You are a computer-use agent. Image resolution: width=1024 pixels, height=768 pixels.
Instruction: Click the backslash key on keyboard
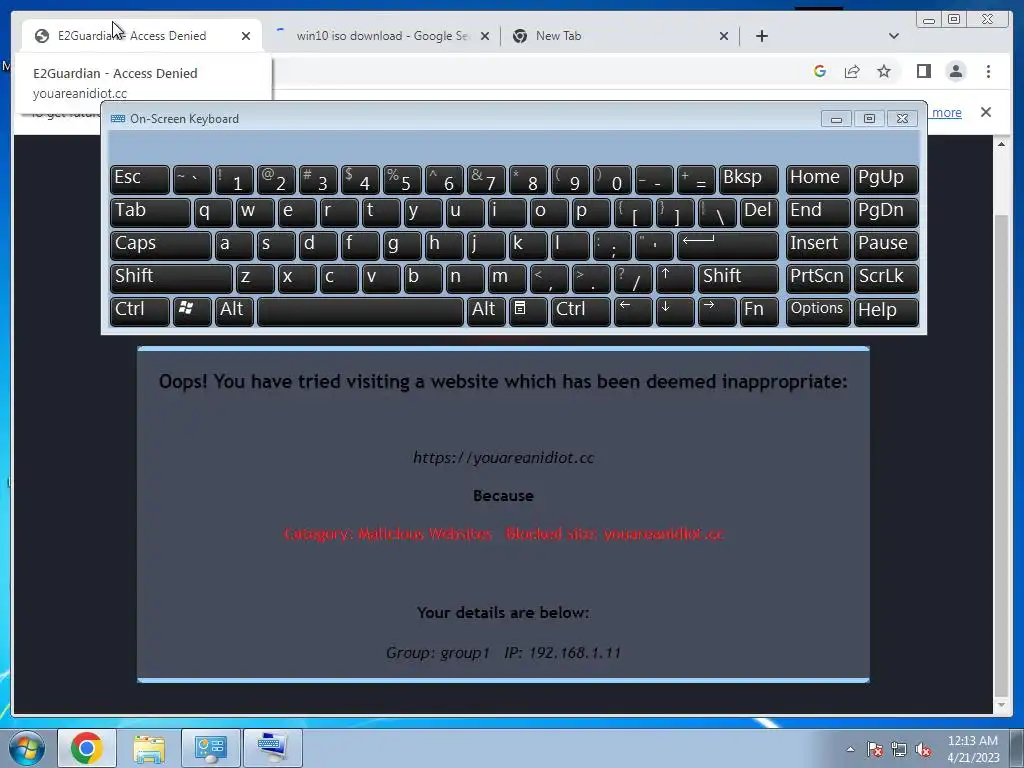pyautogui.click(x=716, y=212)
